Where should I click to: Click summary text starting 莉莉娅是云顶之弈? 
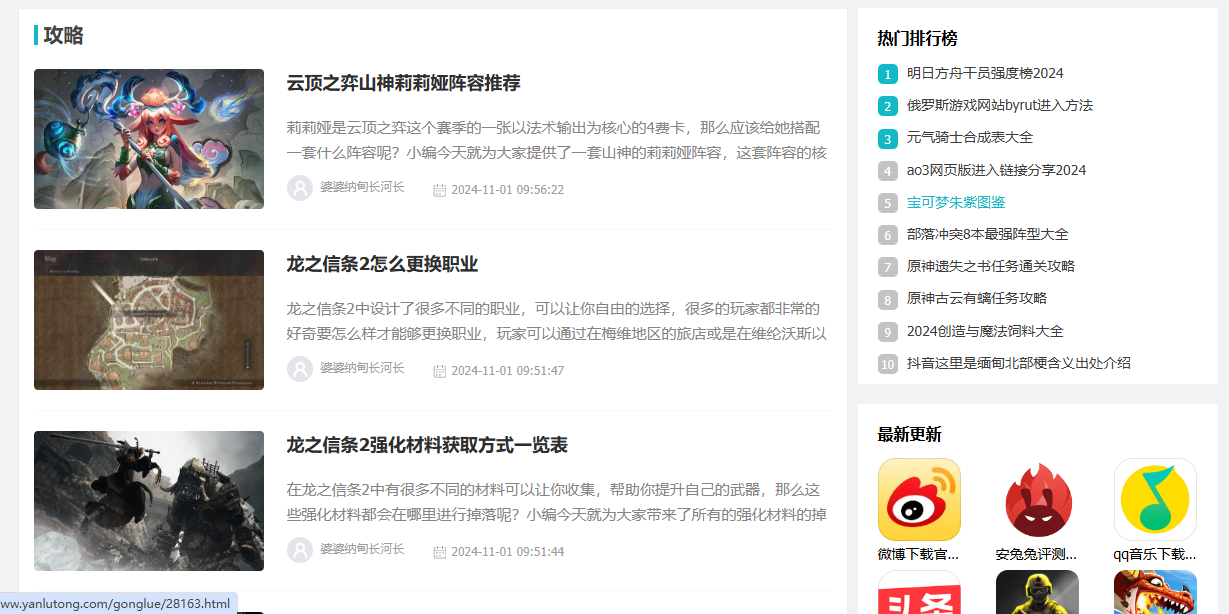(x=556, y=140)
